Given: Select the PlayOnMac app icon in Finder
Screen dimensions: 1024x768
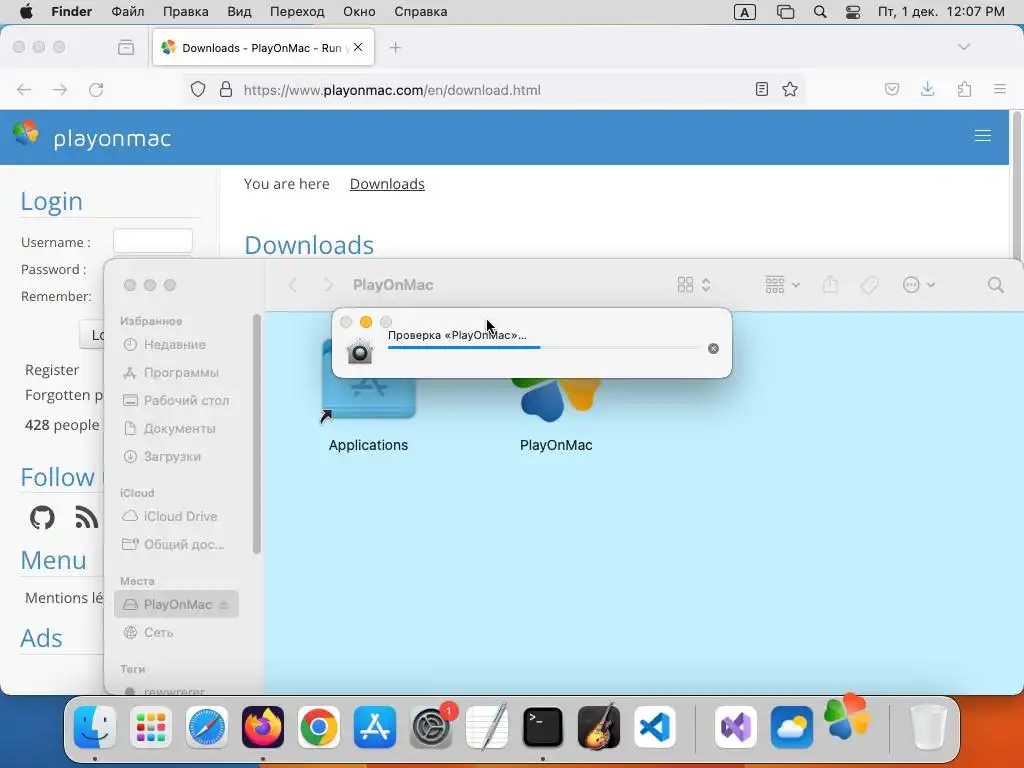Looking at the screenshot, I should [556, 414].
